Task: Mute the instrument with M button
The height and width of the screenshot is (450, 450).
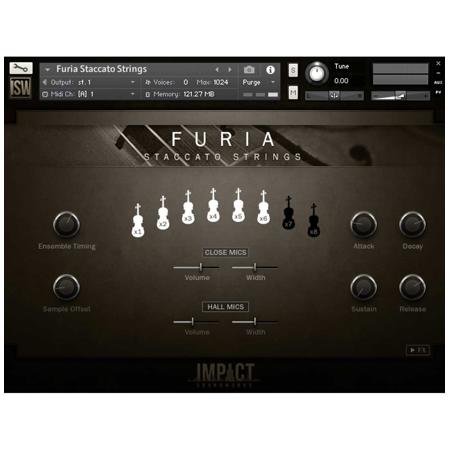Action: (x=293, y=92)
